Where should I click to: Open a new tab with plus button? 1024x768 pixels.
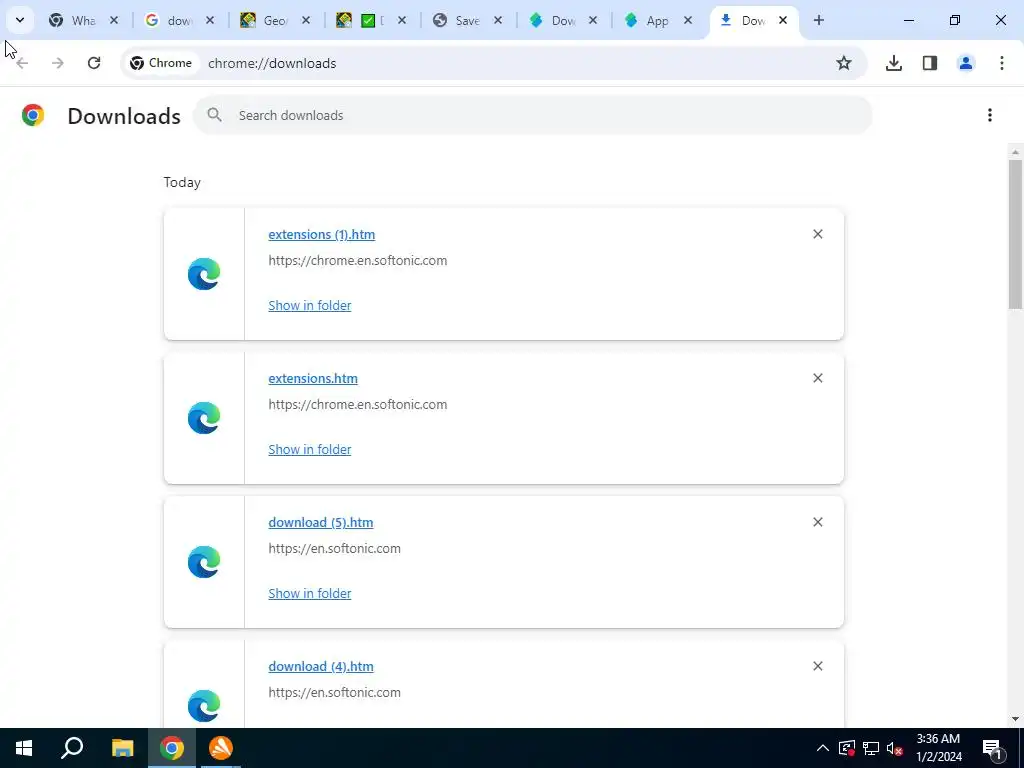pos(819,20)
